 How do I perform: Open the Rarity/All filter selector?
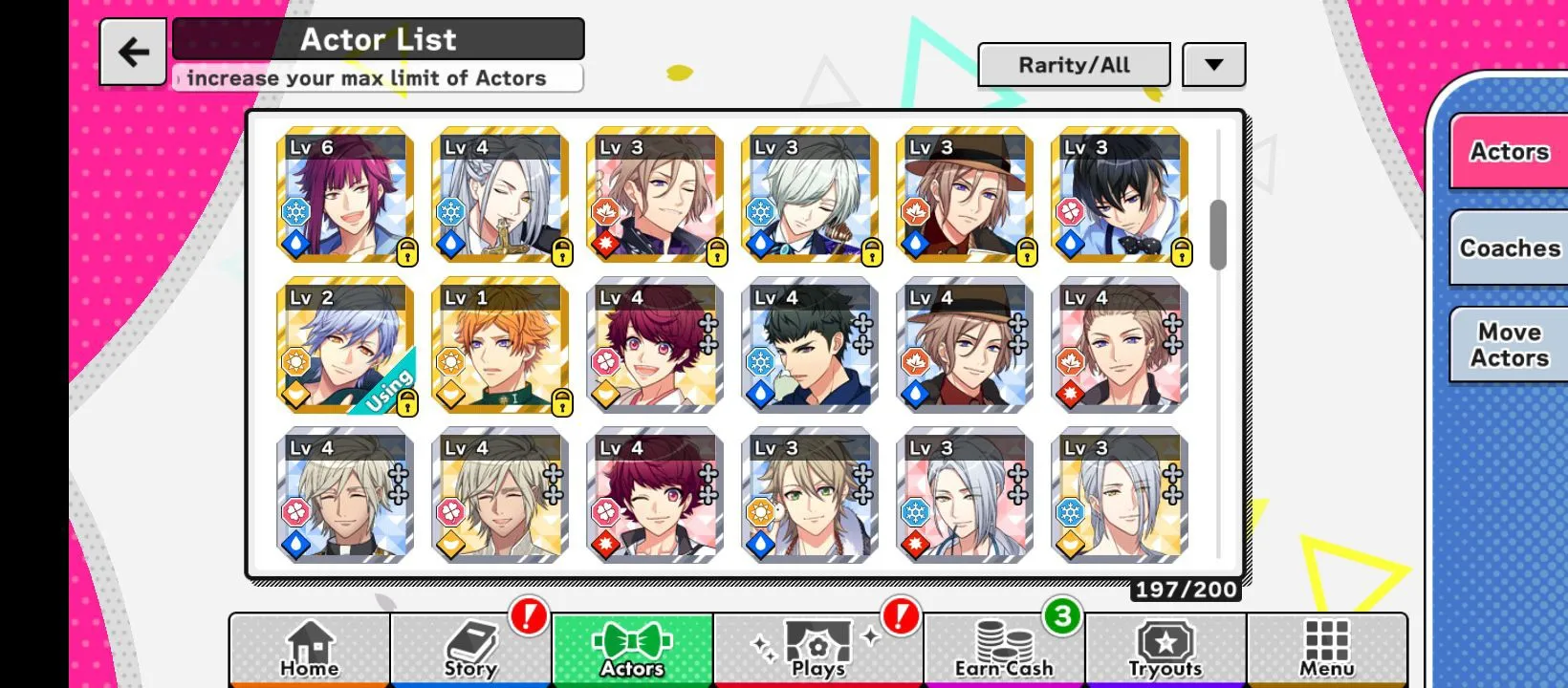(1074, 65)
